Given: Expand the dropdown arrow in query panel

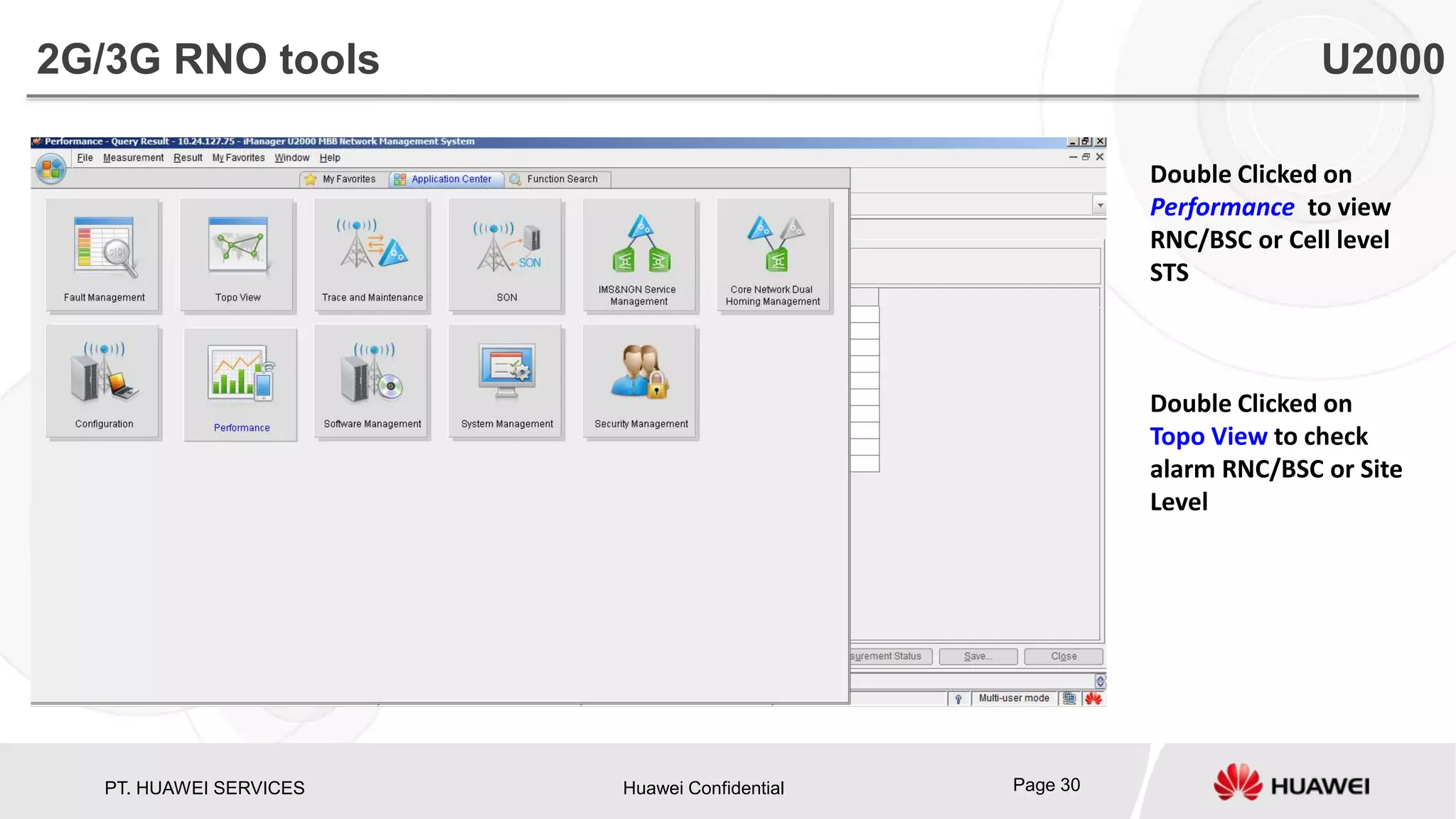Looking at the screenshot, I should 1100,205.
